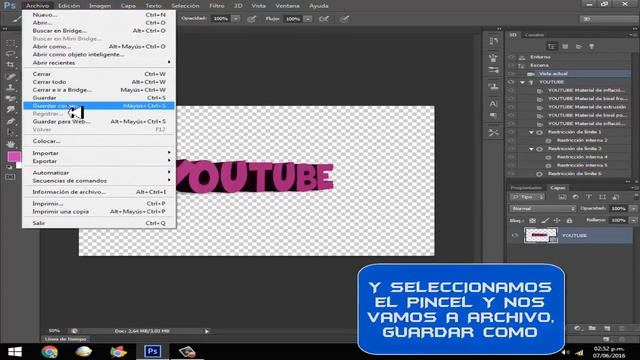Open layer Opacidad dropdown in Capas panel
The image size is (640, 360).
[x=633, y=209]
